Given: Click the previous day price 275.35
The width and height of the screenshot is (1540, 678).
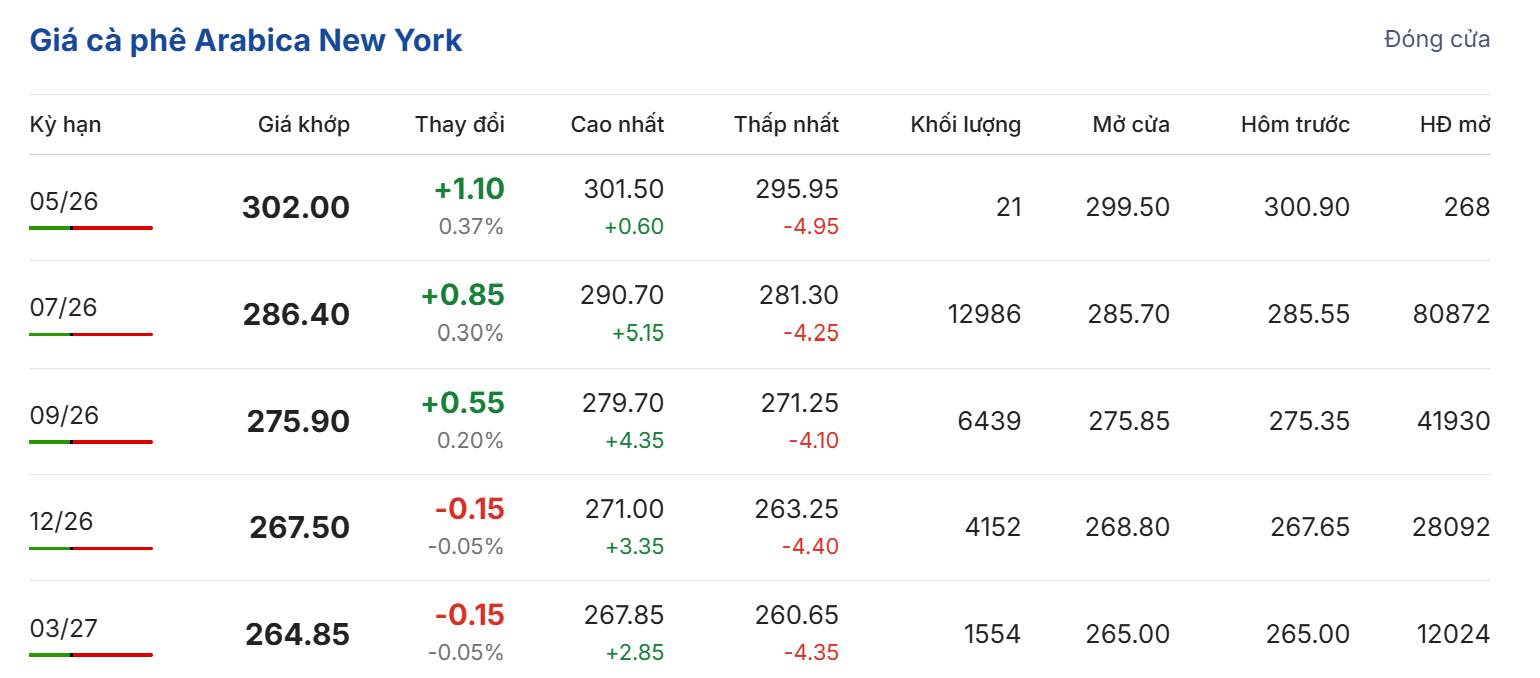Looking at the screenshot, I should pyautogui.click(x=1309, y=421).
